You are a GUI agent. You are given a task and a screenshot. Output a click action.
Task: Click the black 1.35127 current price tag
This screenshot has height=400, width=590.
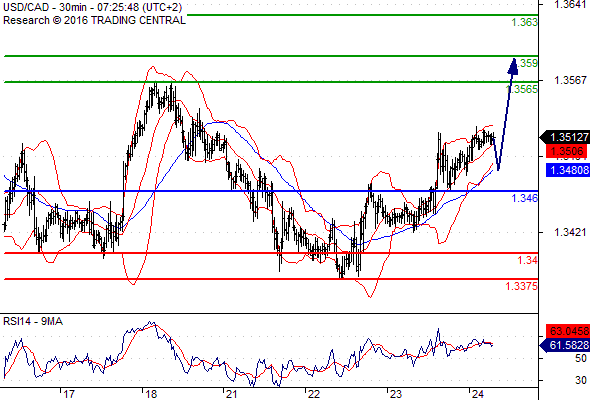(564, 137)
